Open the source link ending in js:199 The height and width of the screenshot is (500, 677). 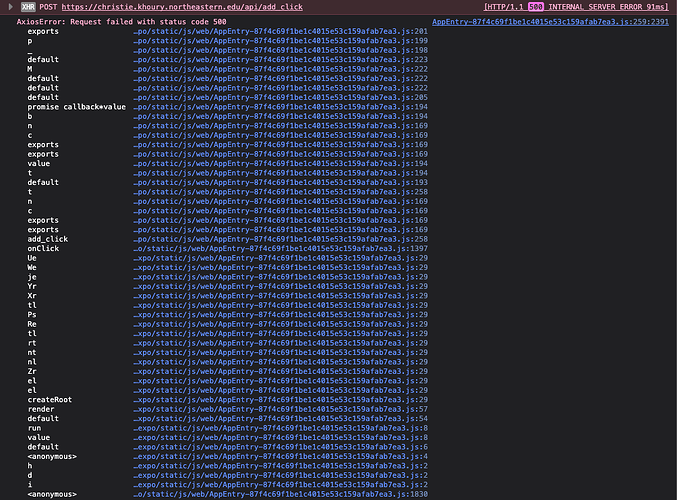tap(281, 41)
